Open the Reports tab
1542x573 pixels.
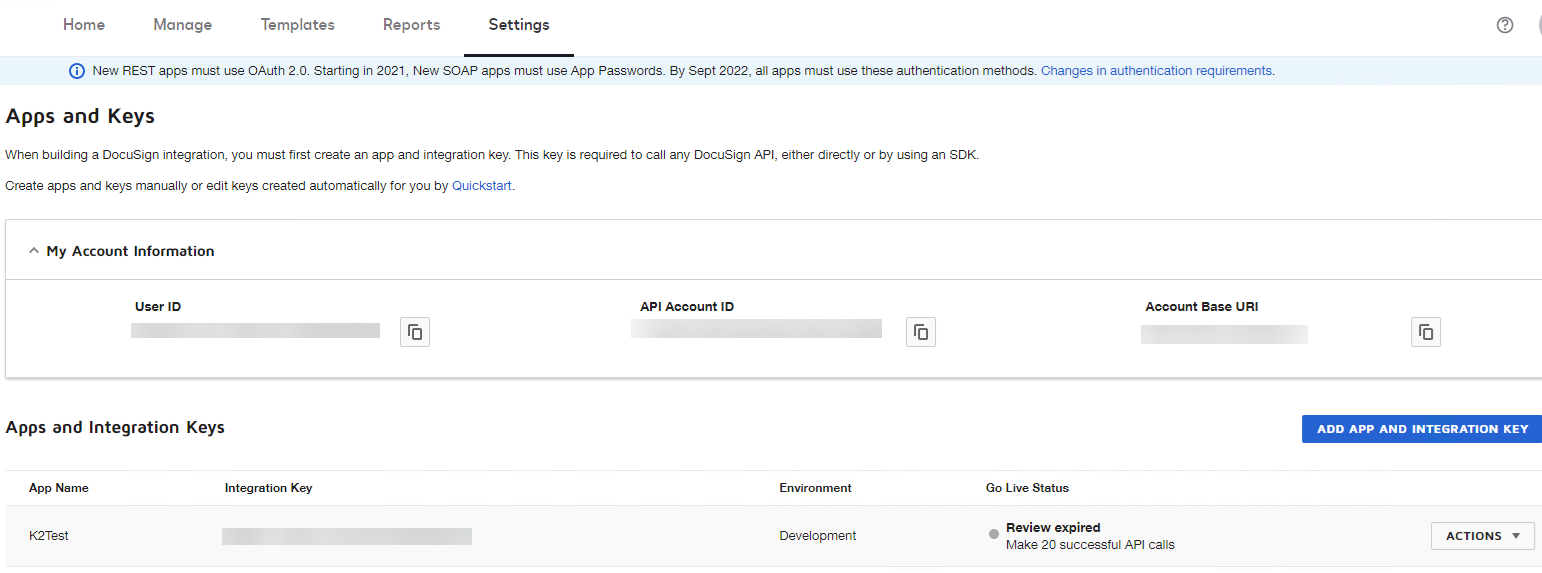pyautogui.click(x=411, y=25)
